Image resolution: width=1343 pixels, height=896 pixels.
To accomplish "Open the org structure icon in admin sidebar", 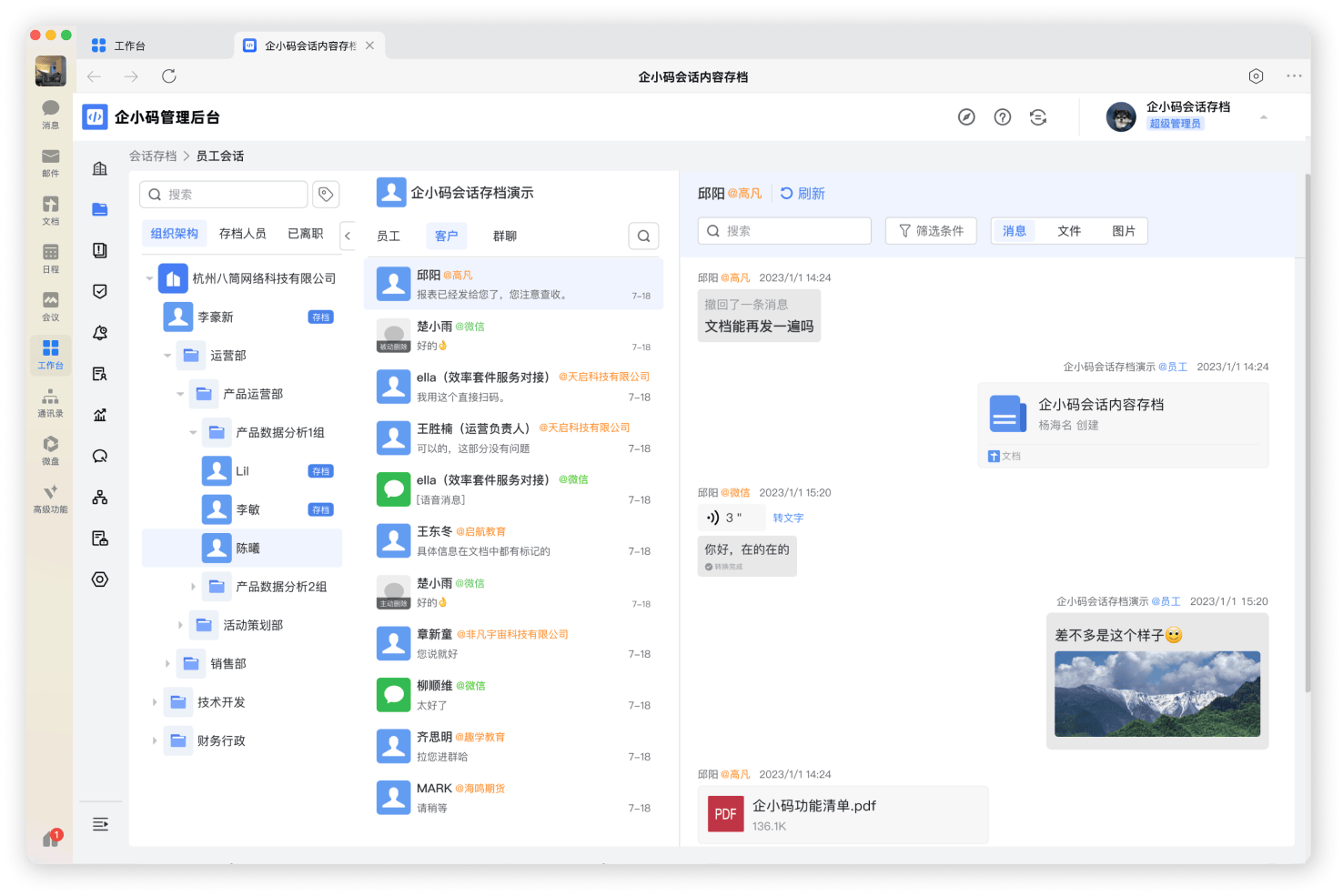I will pos(100,498).
